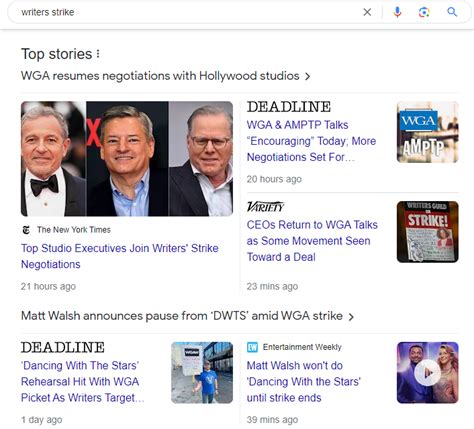
Task: Open the Writers Guild Strike sign thumbnail
Action: tap(428, 232)
